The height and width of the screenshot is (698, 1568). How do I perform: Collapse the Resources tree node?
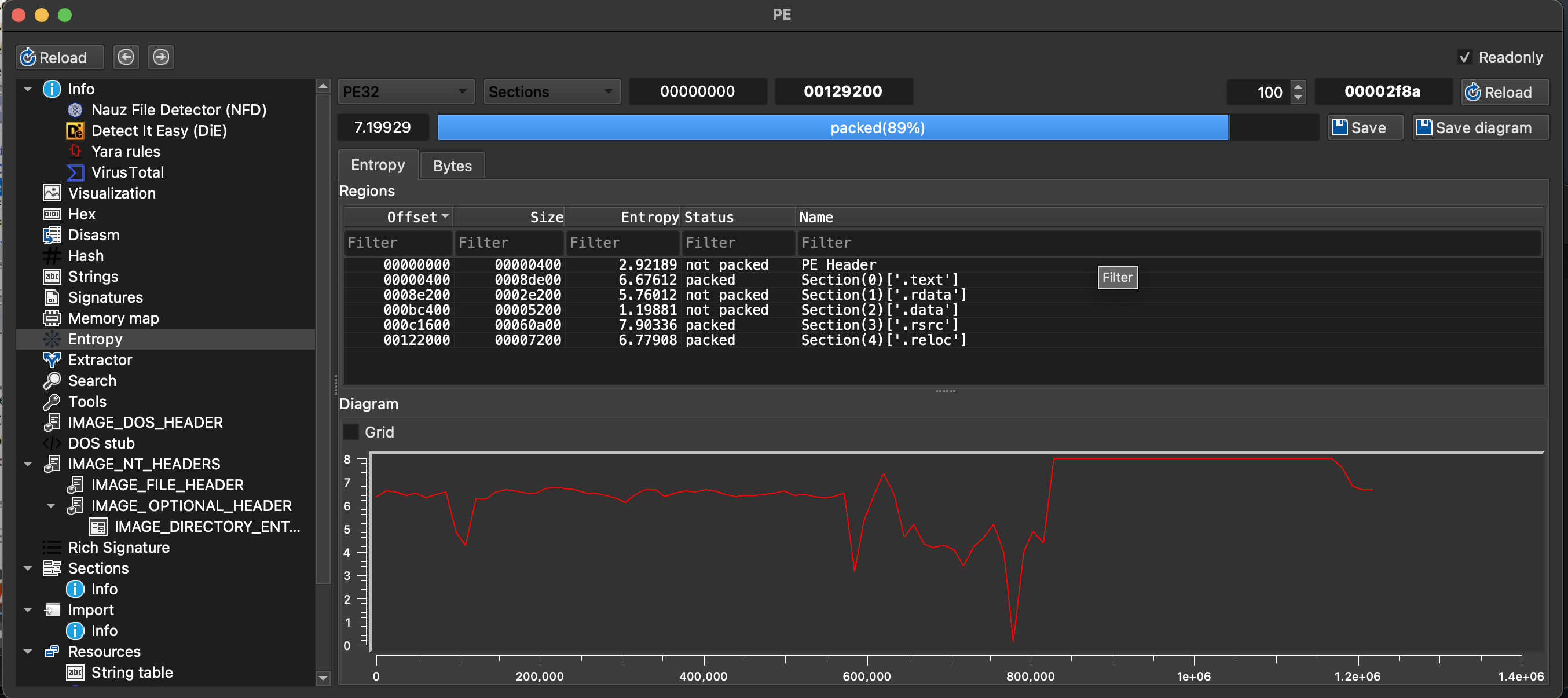click(27, 652)
